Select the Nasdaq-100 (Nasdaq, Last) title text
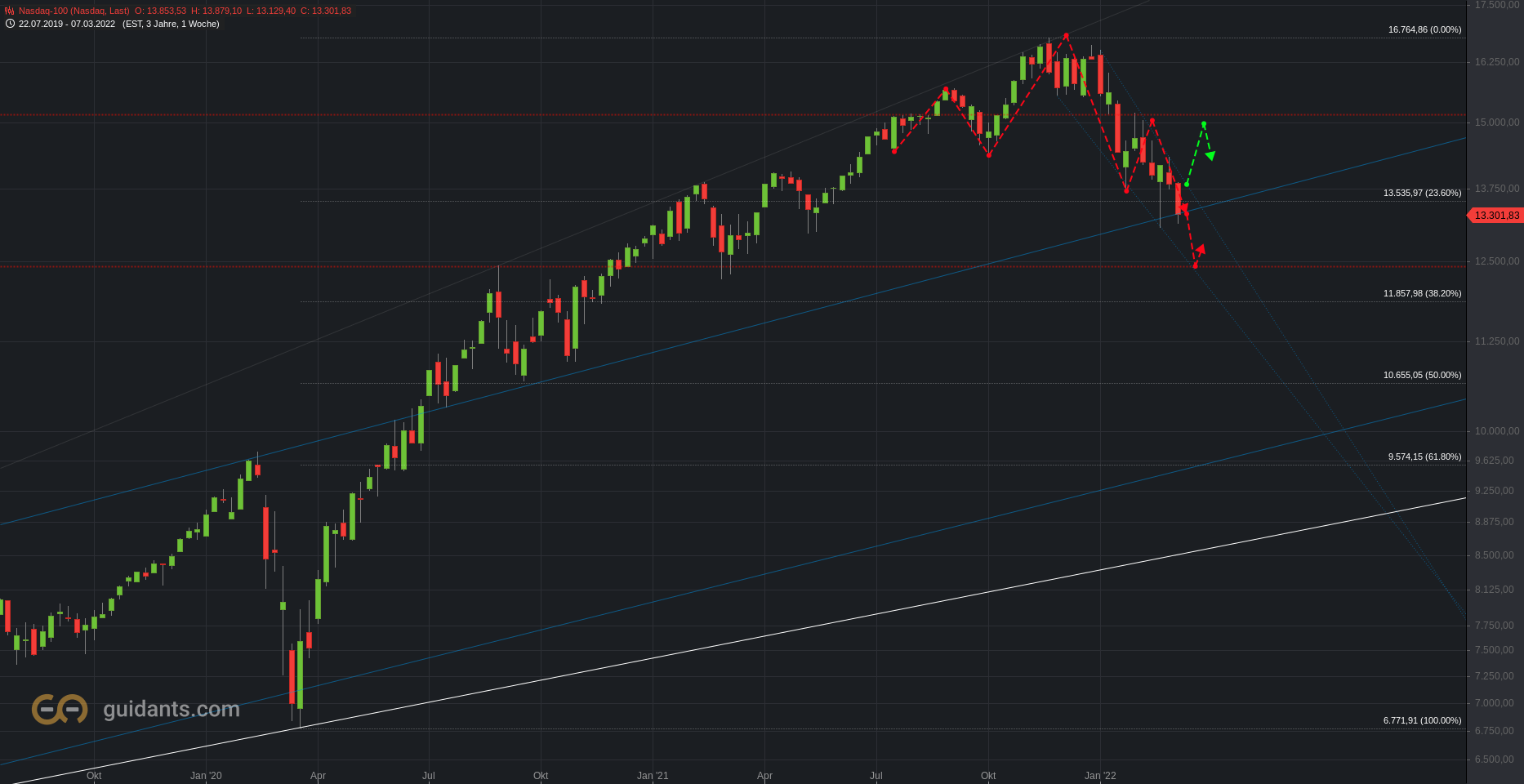The image size is (1524, 784). pyautogui.click(x=74, y=11)
